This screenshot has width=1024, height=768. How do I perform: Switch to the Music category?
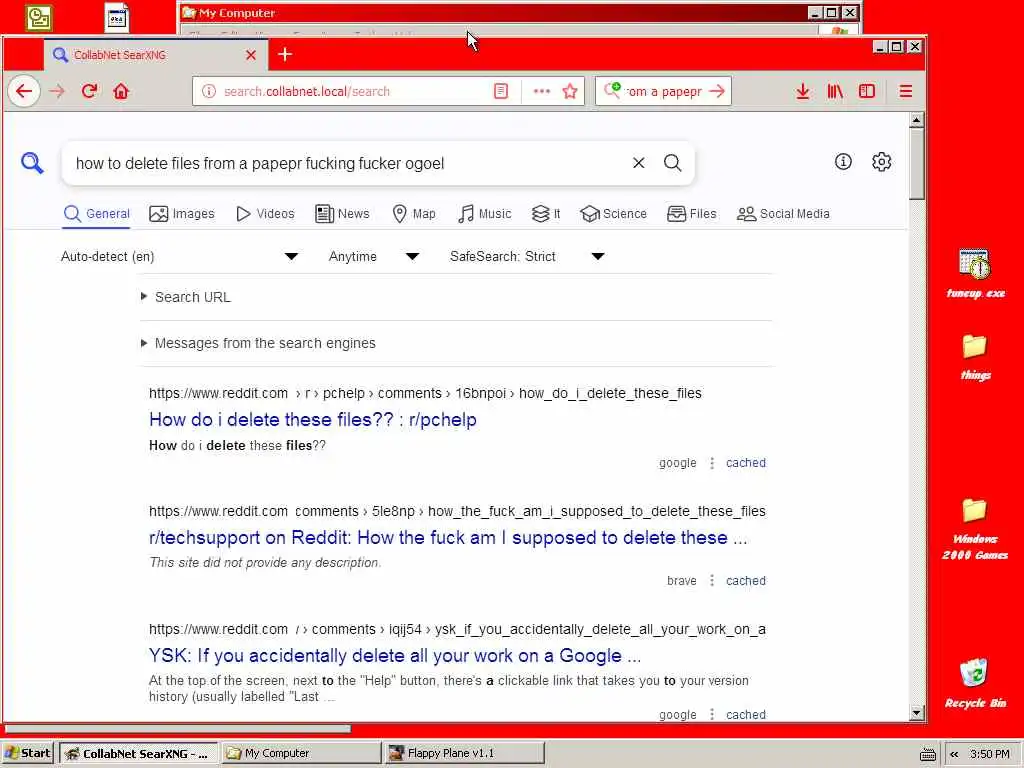pyautogui.click(x=484, y=214)
